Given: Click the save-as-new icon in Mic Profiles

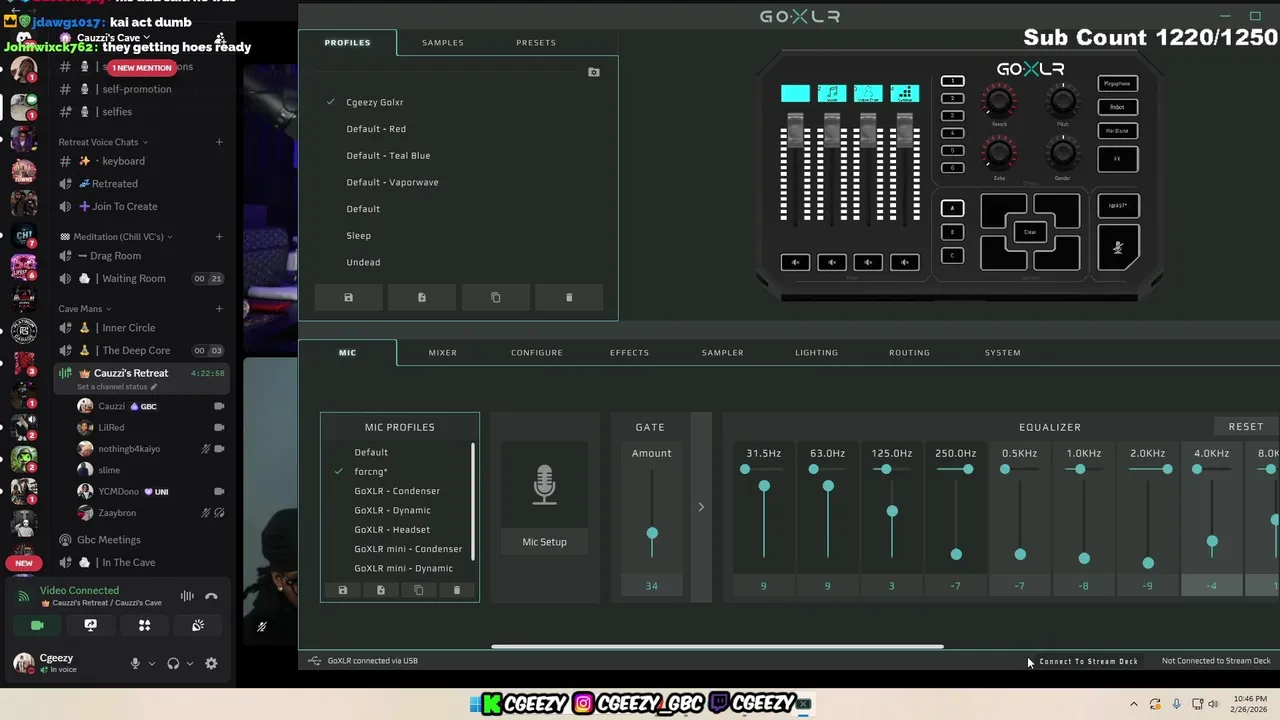Looking at the screenshot, I should pos(380,590).
